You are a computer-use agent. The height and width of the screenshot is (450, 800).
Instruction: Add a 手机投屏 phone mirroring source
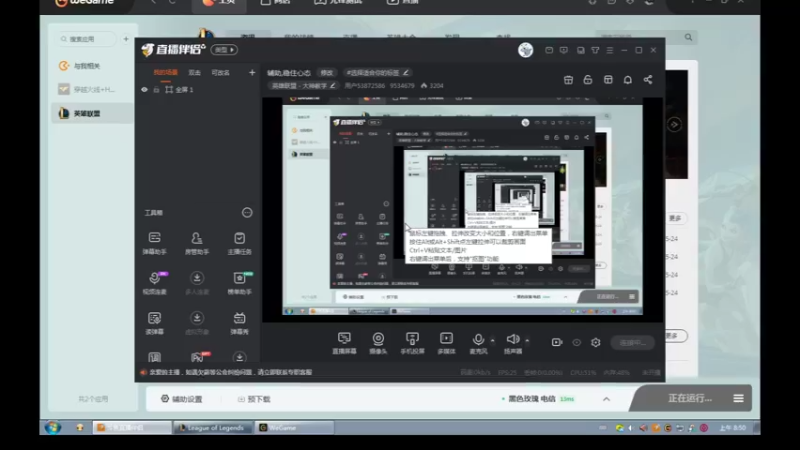(412, 343)
